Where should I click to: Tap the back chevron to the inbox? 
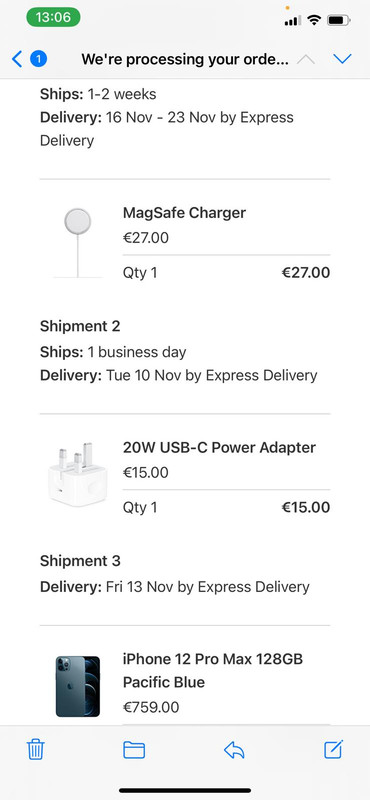pyautogui.click(x=17, y=59)
